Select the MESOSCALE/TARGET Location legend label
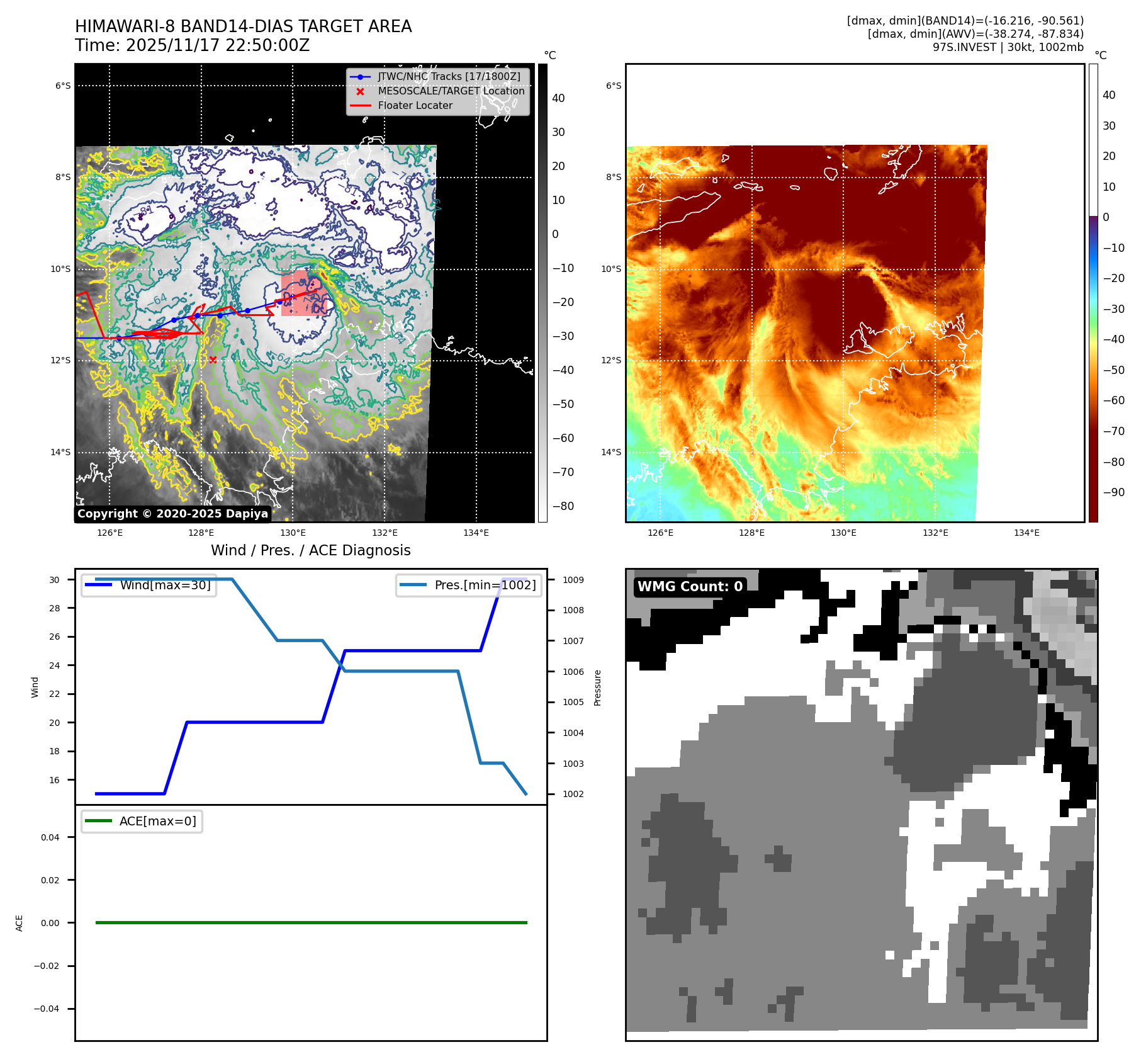The height and width of the screenshot is (1064, 1141). coord(451,91)
